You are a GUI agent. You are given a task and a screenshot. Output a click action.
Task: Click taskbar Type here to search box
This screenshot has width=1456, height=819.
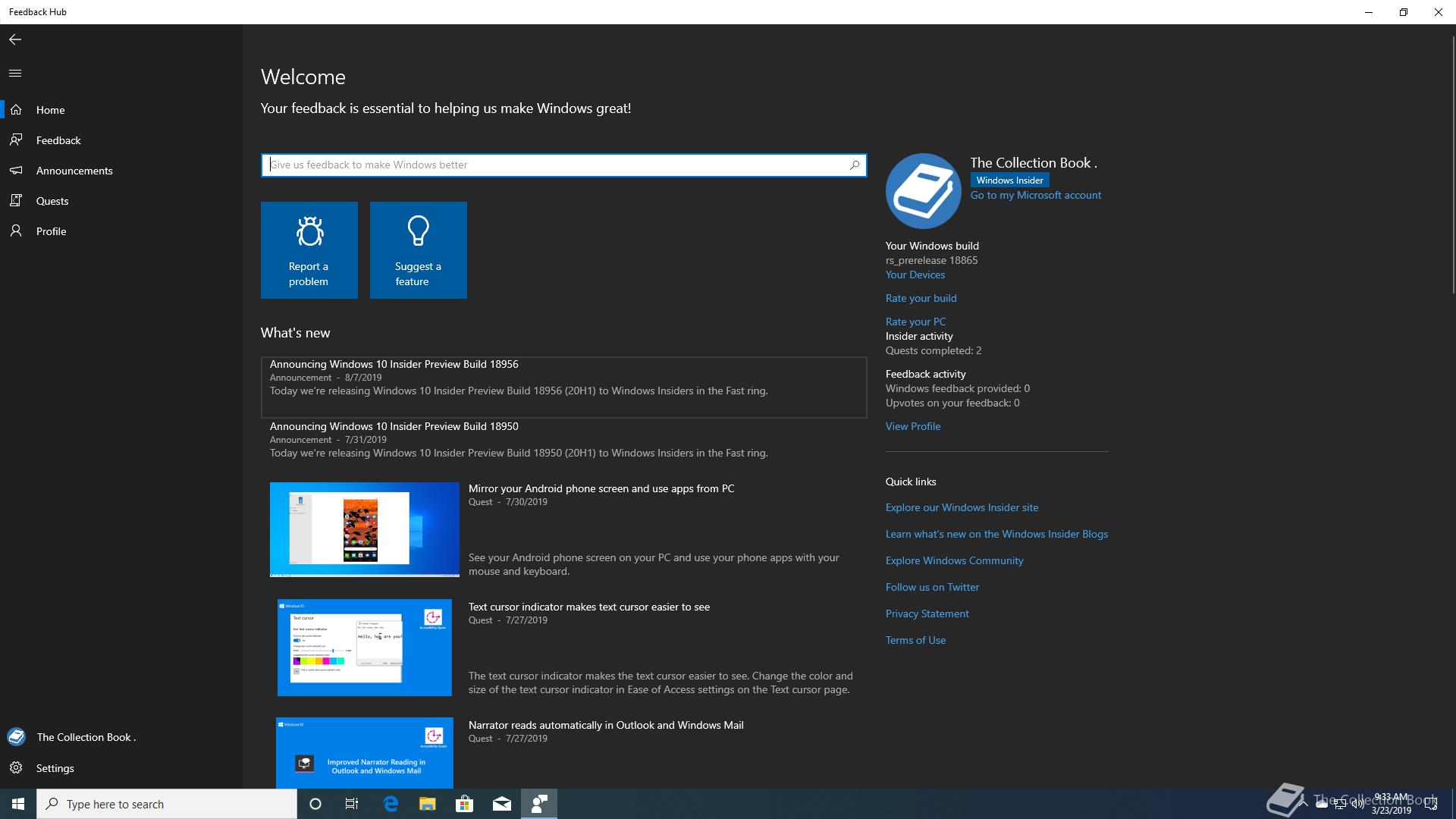click(167, 804)
